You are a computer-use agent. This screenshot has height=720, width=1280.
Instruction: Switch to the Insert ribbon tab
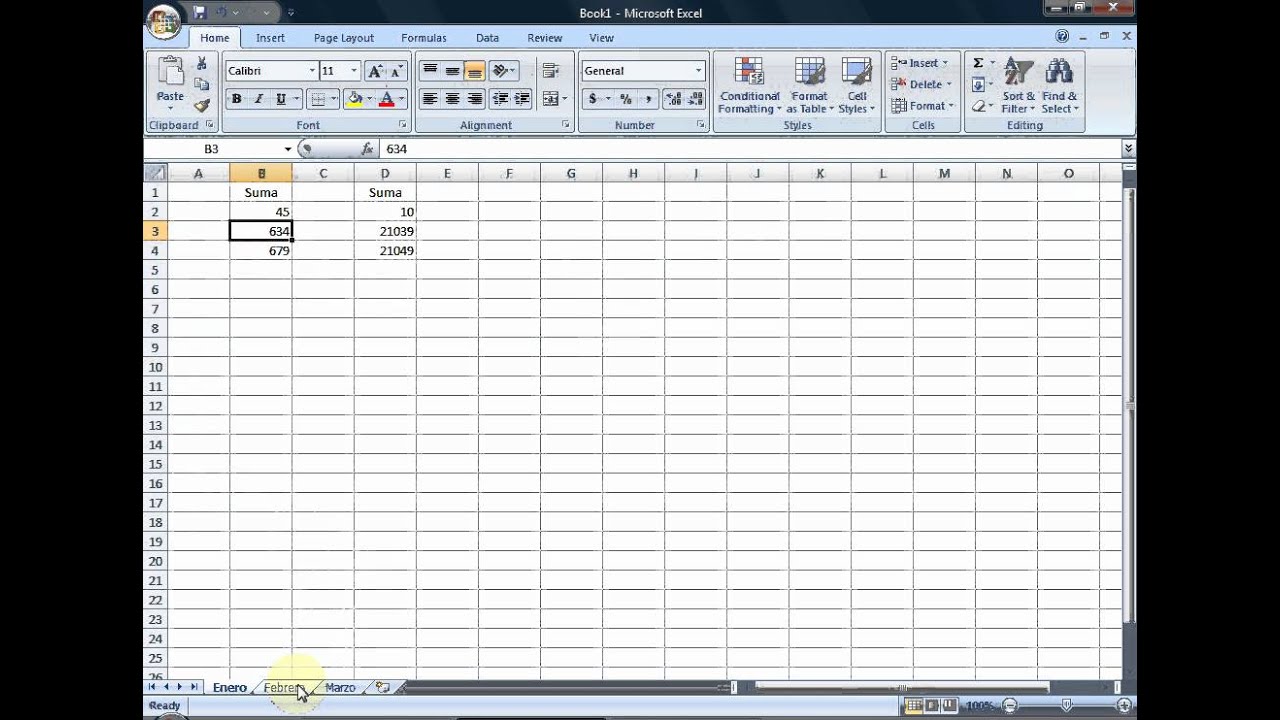click(x=270, y=38)
